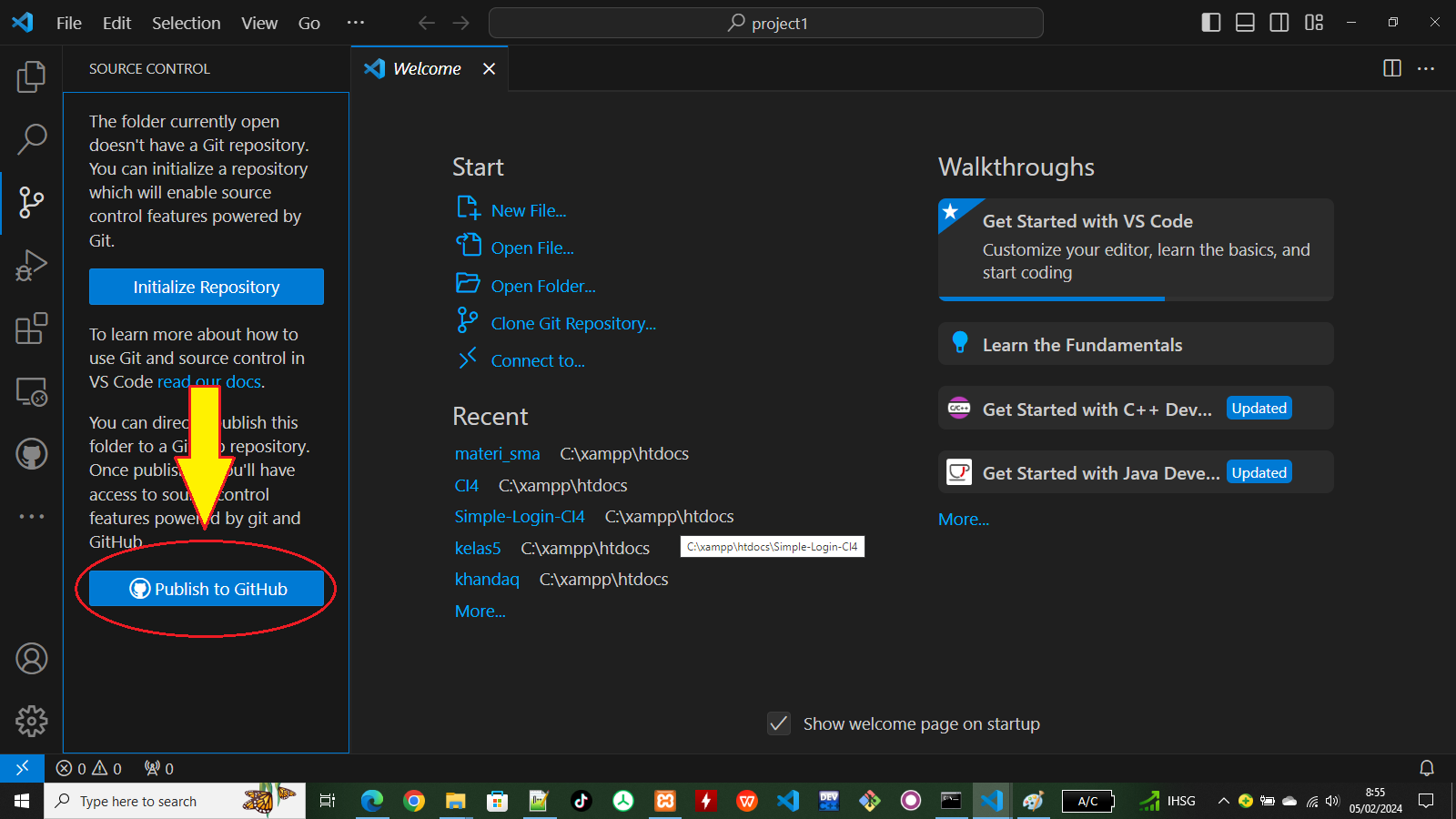Toggle the bottom panel layout icon
1456x819 pixels.
pyautogui.click(x=1245, y=23)
